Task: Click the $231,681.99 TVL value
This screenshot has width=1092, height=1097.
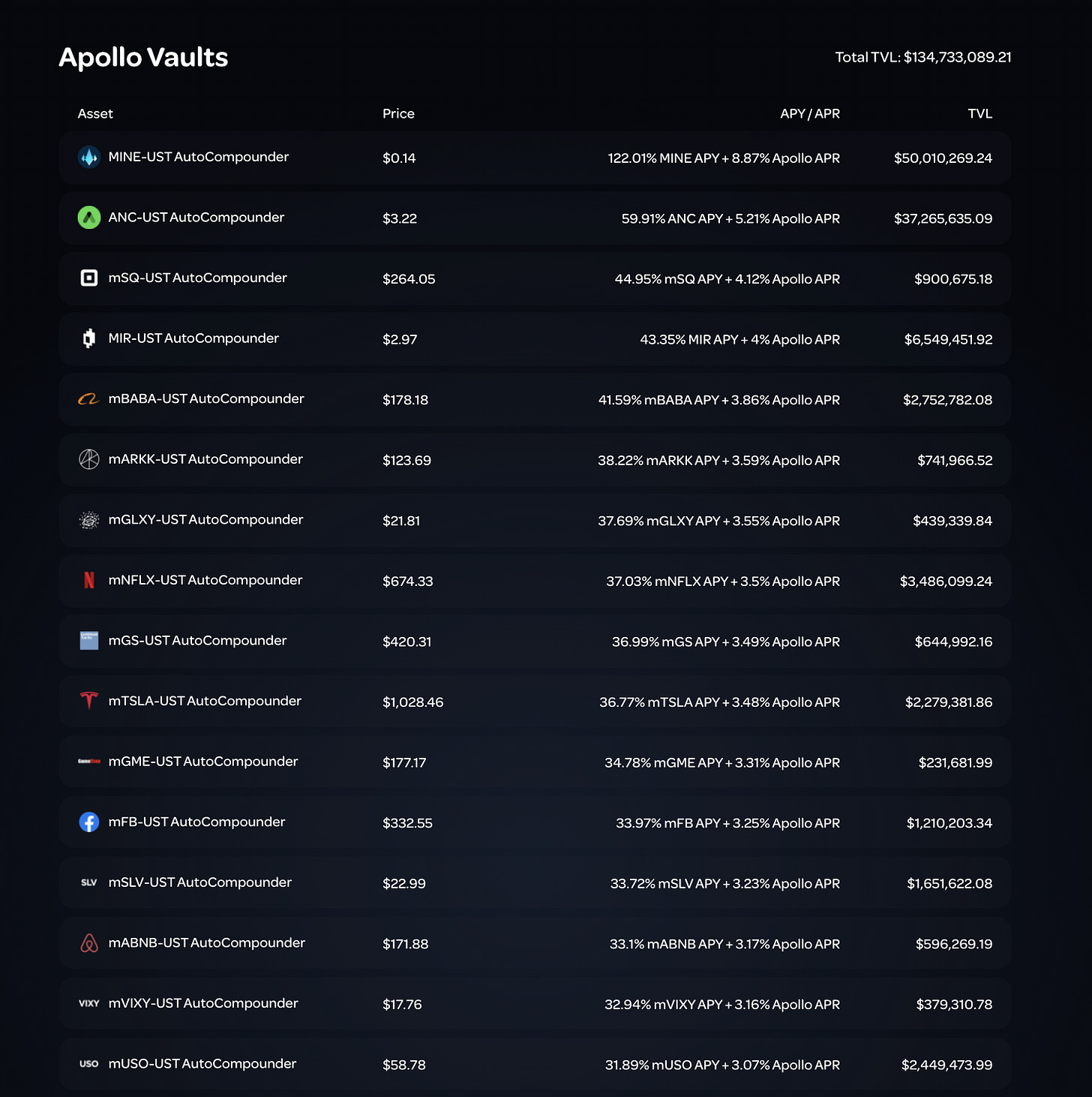Action: pyautogui.click(x=955, y=763)
